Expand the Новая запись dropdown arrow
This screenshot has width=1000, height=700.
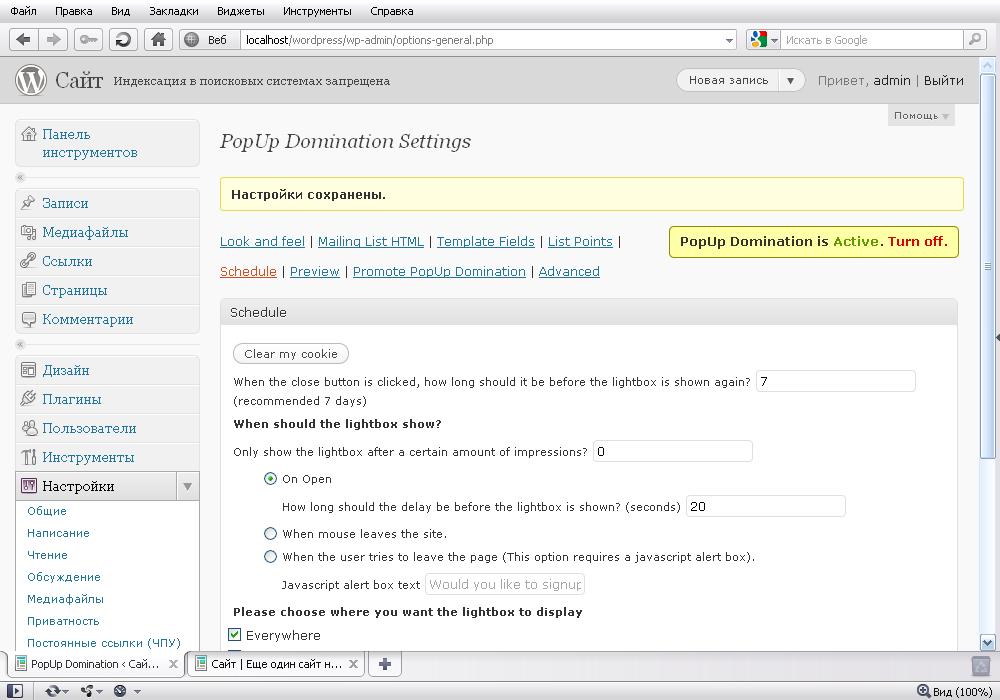click(791, 80)
